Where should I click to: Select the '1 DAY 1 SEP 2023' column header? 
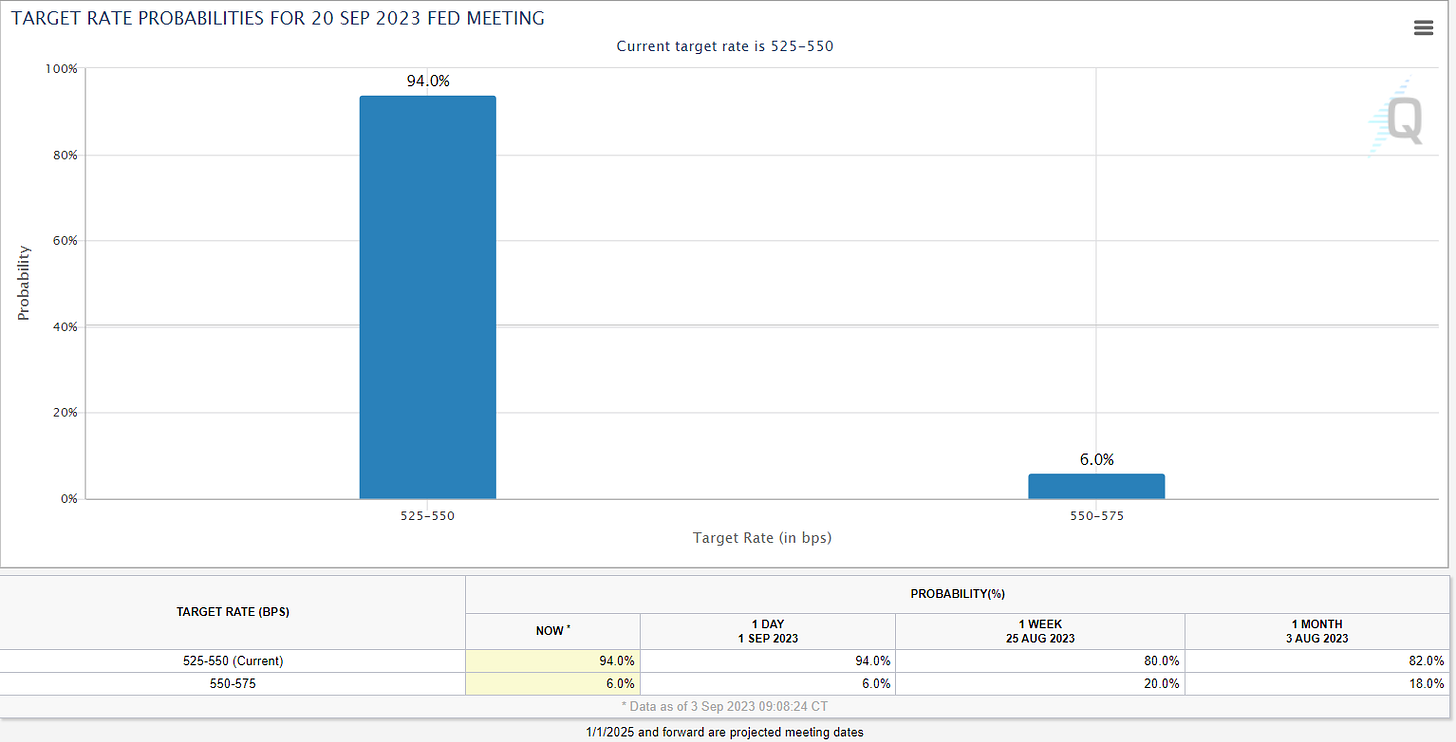pyautogui.click(x=767, y=631)
